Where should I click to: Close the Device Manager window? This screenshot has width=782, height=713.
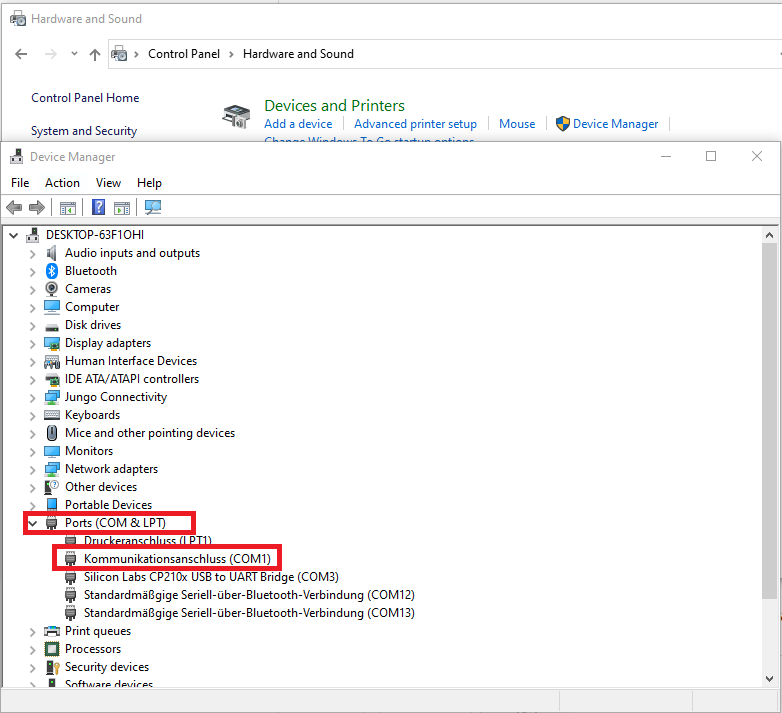click(757, 157)
